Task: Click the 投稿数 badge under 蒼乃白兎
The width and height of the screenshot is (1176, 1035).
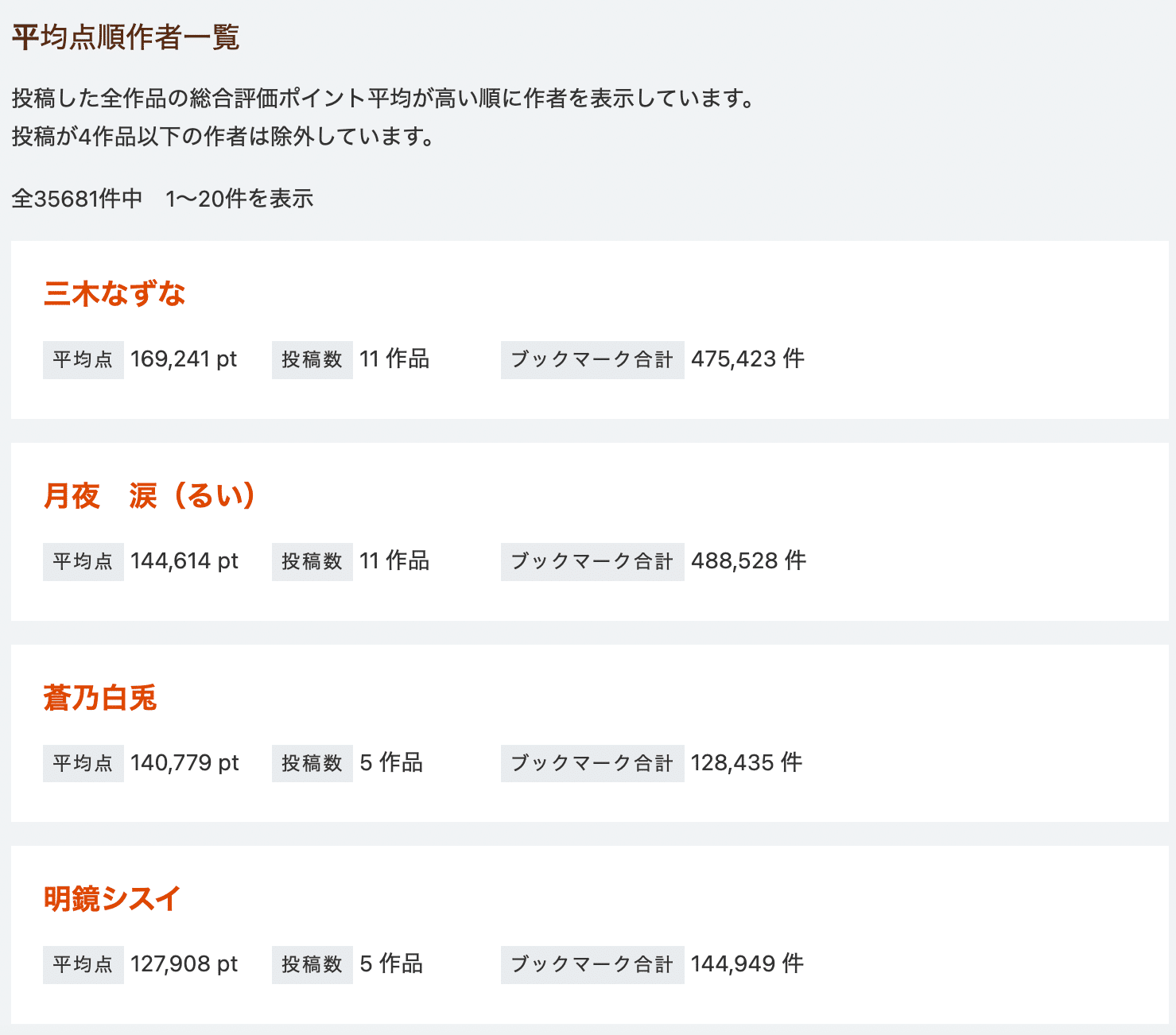Action: [312, 763]
